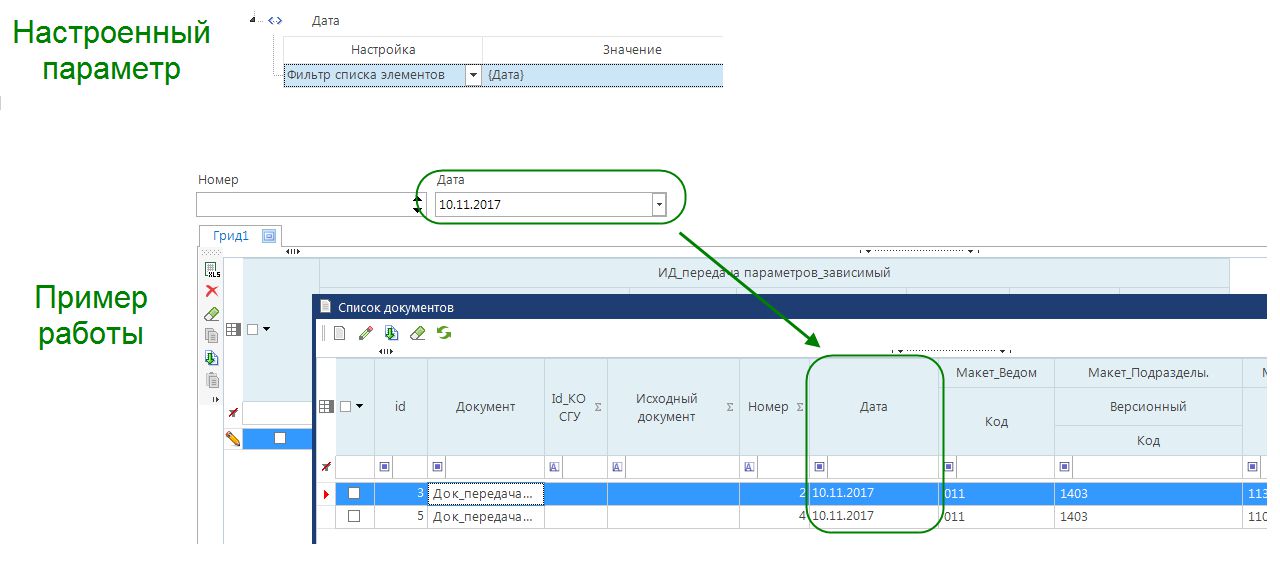
Task: Open the Дата dropdown showing 10.11.2017
Action: click(658, 204)
